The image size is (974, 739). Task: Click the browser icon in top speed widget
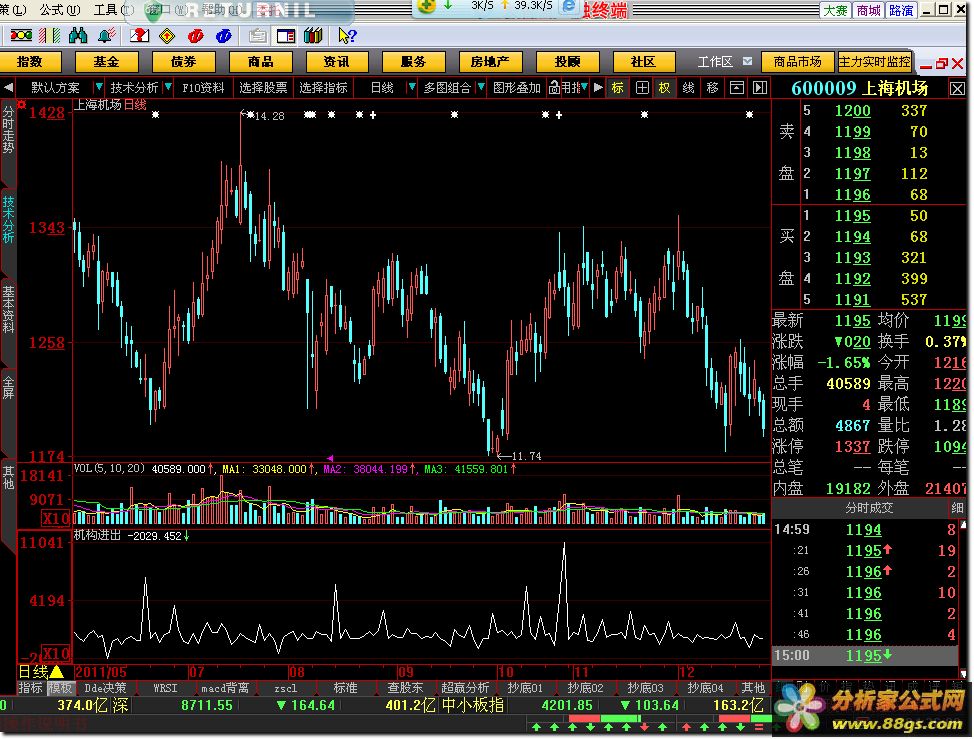pos(568,6)
